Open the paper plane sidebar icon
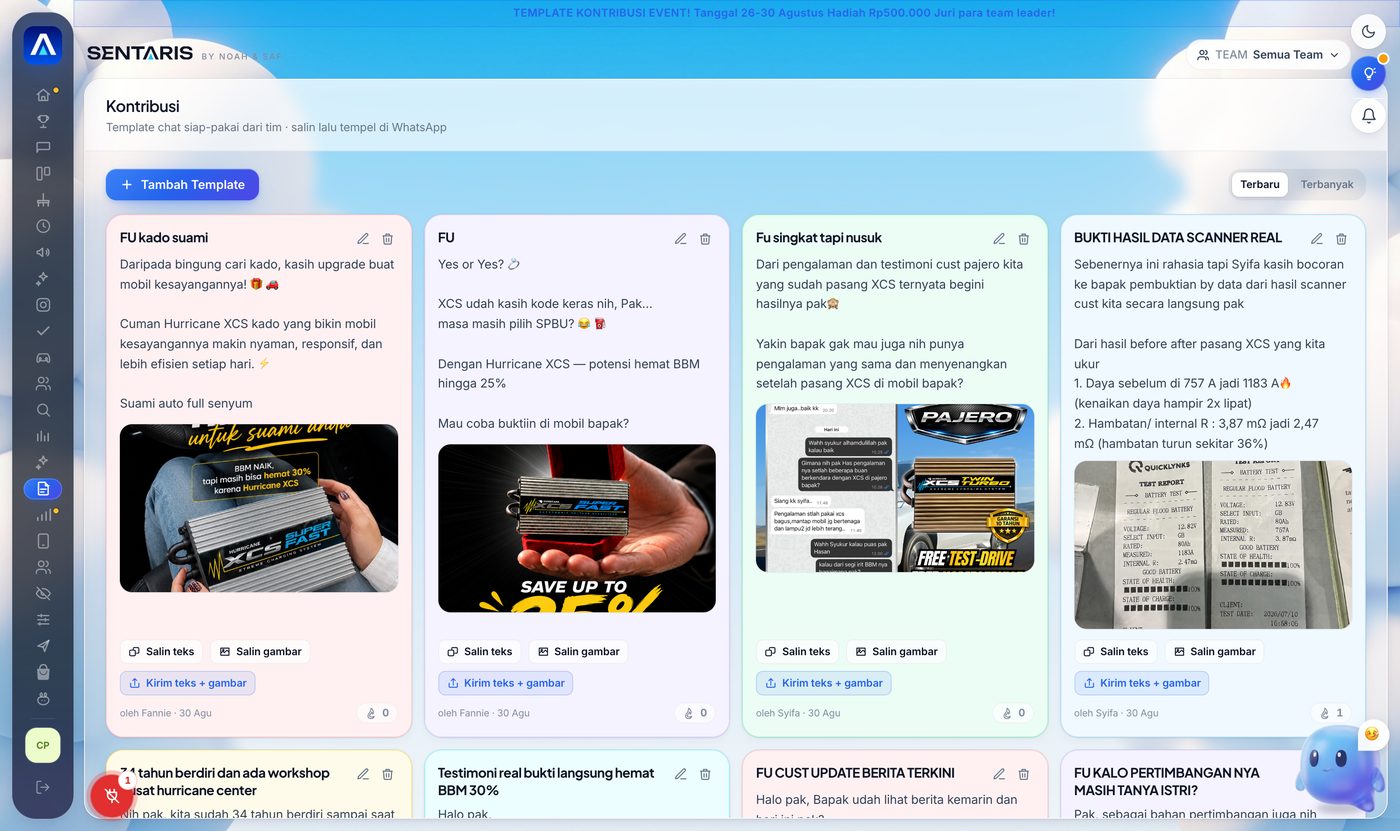 [x=43, y=646]
